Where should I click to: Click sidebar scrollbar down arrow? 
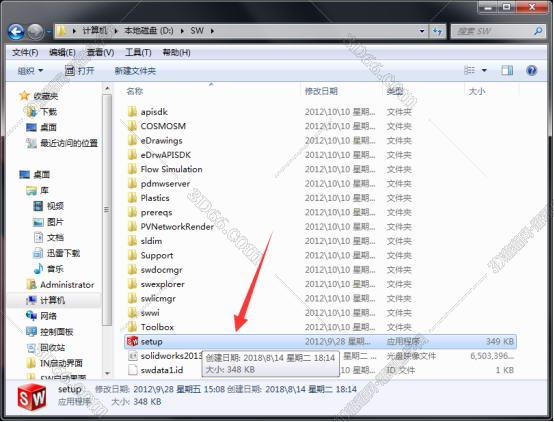coord(107,373)
